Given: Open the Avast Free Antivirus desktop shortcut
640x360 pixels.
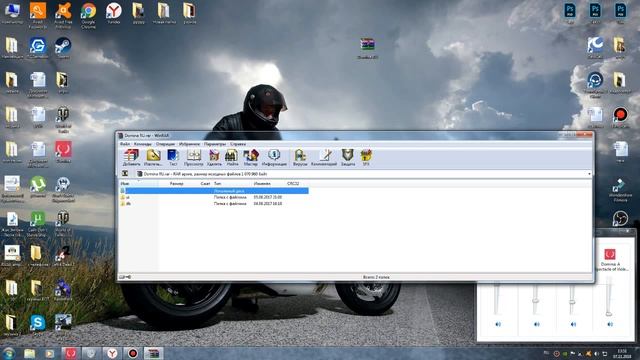Looking at the screenshot, I should click(x=63, y=15).
